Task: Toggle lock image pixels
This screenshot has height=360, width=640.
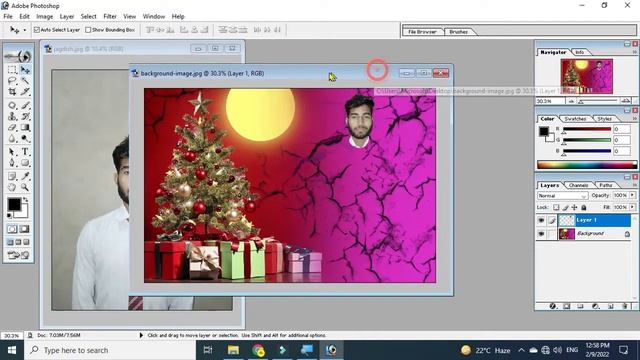Action: point(565,207)
